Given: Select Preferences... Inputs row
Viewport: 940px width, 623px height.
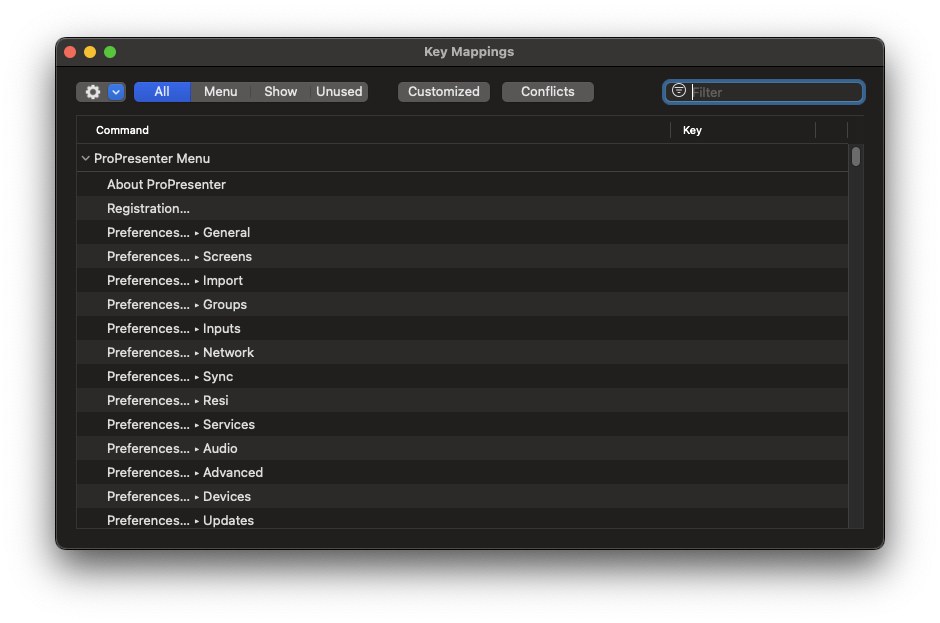Looking at the screenshot, I should [462, 328].
